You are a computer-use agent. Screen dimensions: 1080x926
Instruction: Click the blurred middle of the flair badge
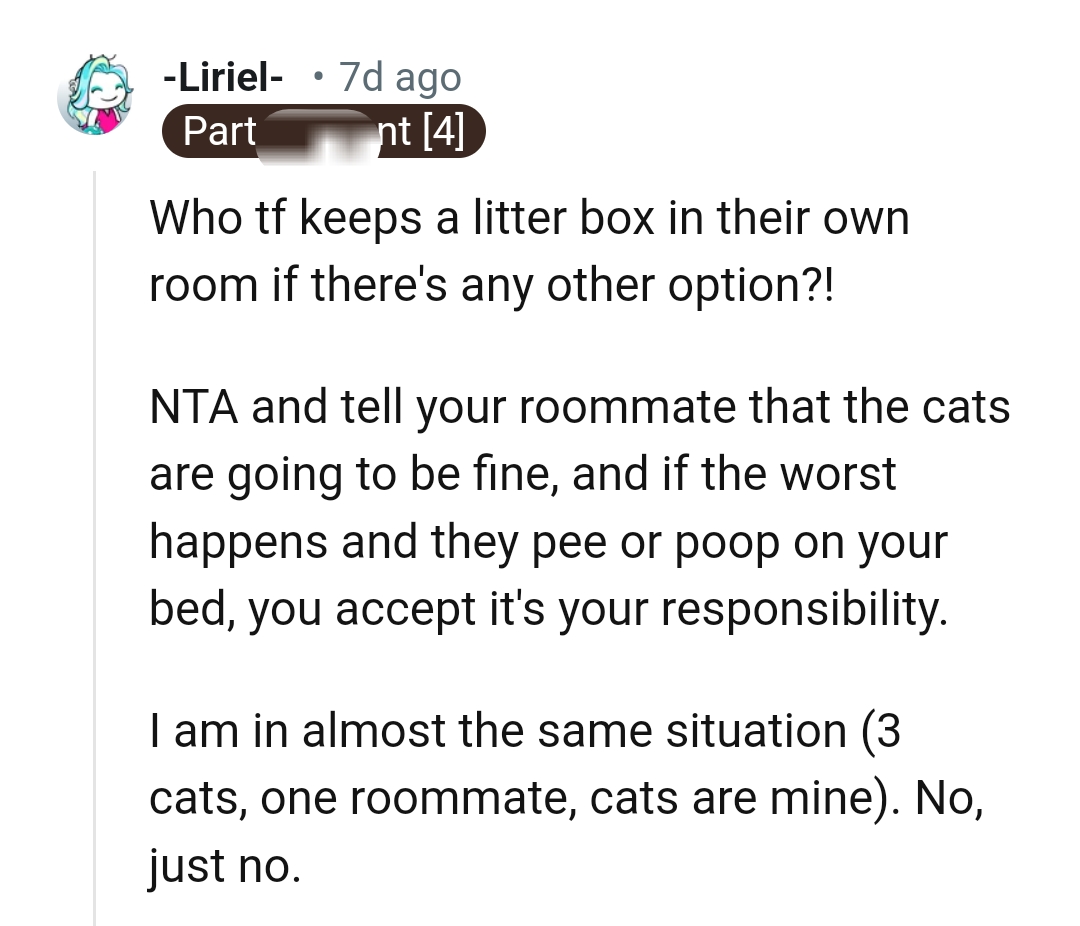pyautogui.click(x=318, y=131)
